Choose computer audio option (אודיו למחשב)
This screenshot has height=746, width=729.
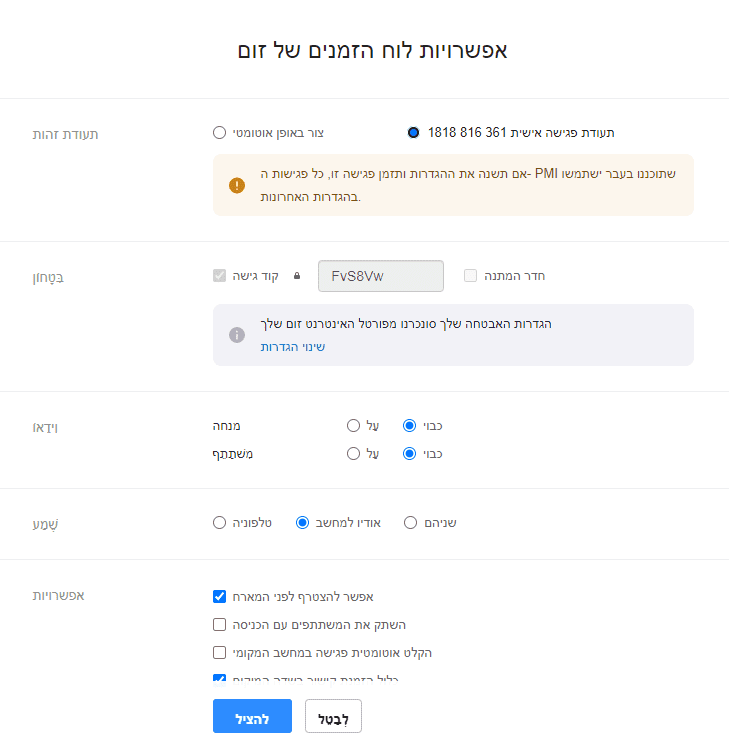304,522
